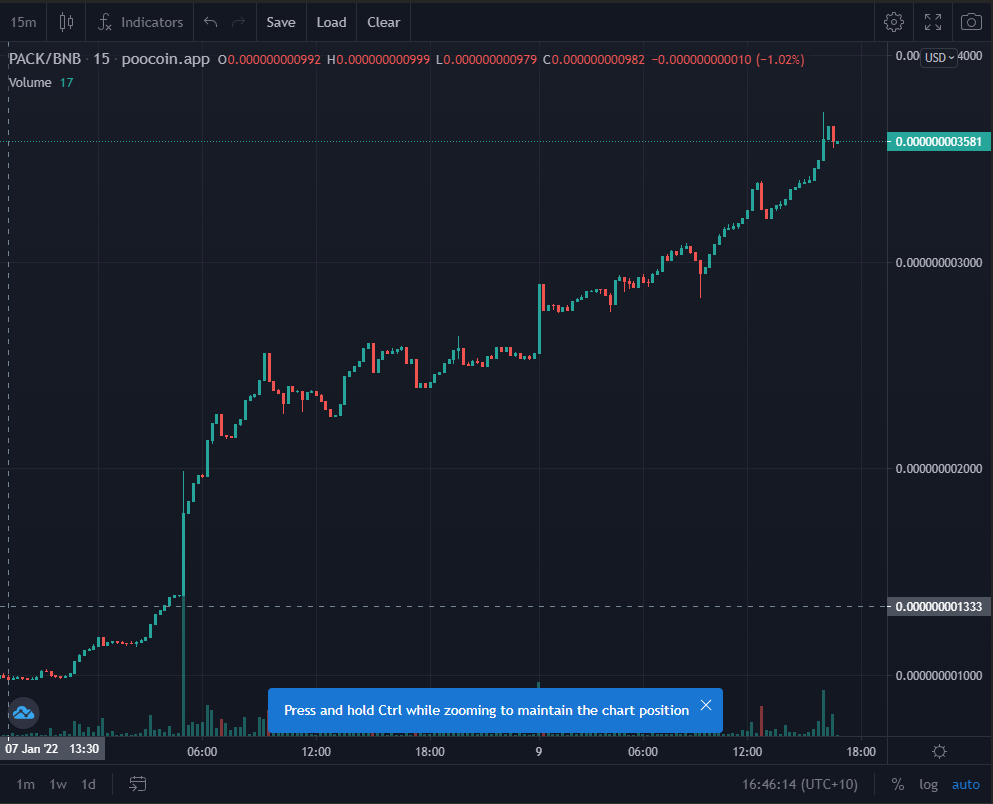Toggle auto scale mode
This screenshot has height=804, width=993.
[x=966, y=784]
